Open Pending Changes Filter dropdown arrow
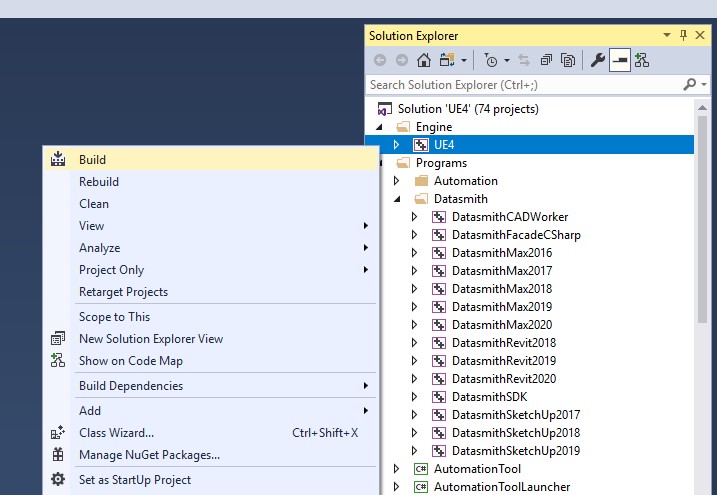Screen dimensions: 717x495 [507, 60]
